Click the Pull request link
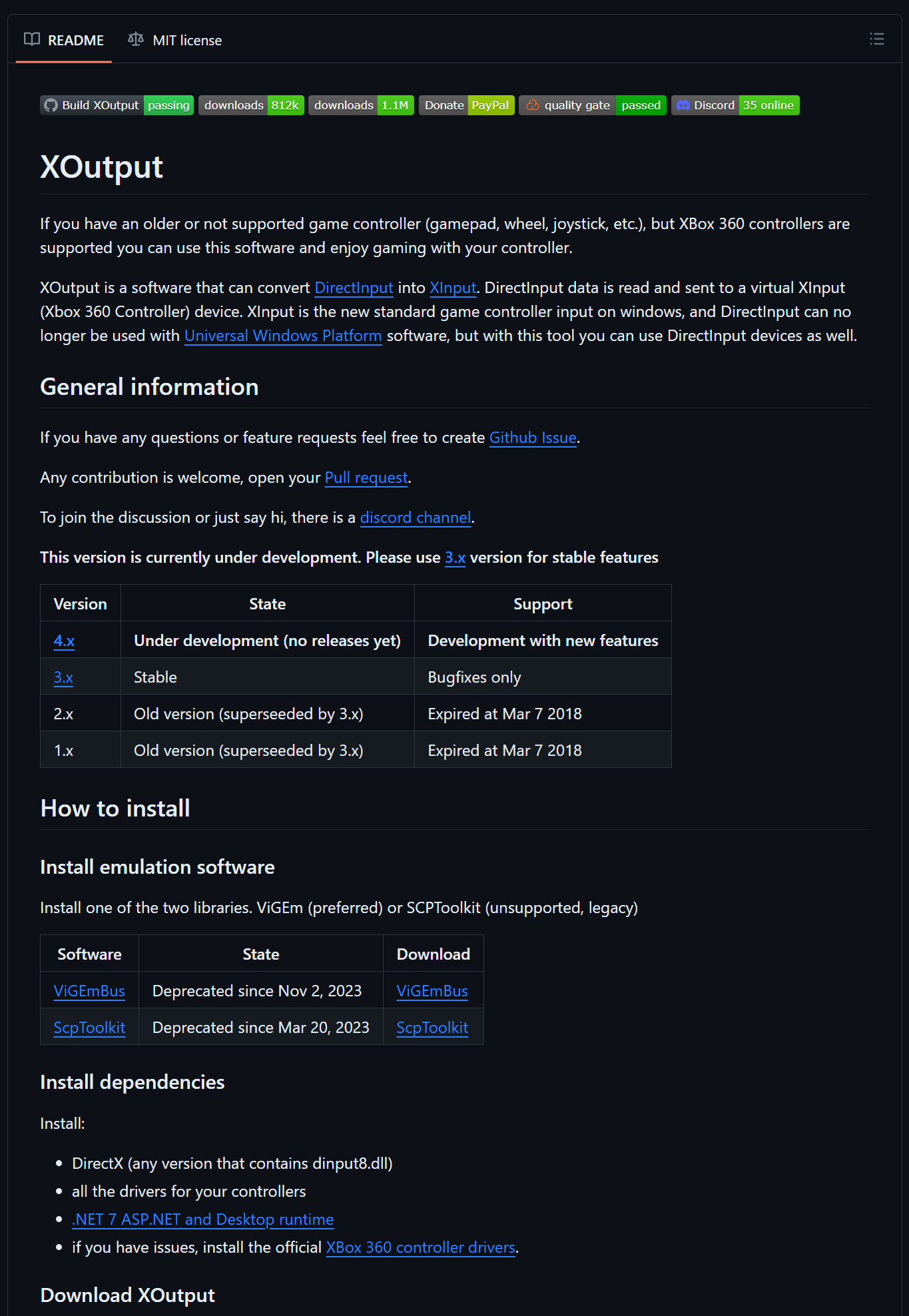Image resolution: width=909 pixels, height=1316 pixels. 366,478
